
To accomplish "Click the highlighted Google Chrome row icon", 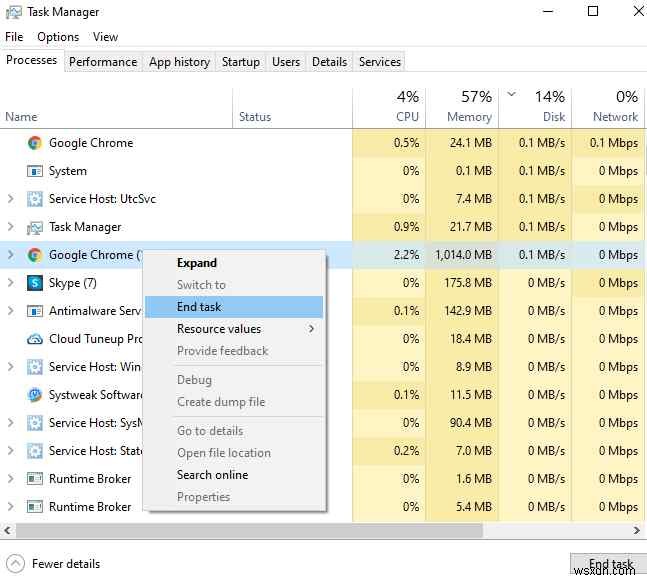I will [x=35, y=255].
